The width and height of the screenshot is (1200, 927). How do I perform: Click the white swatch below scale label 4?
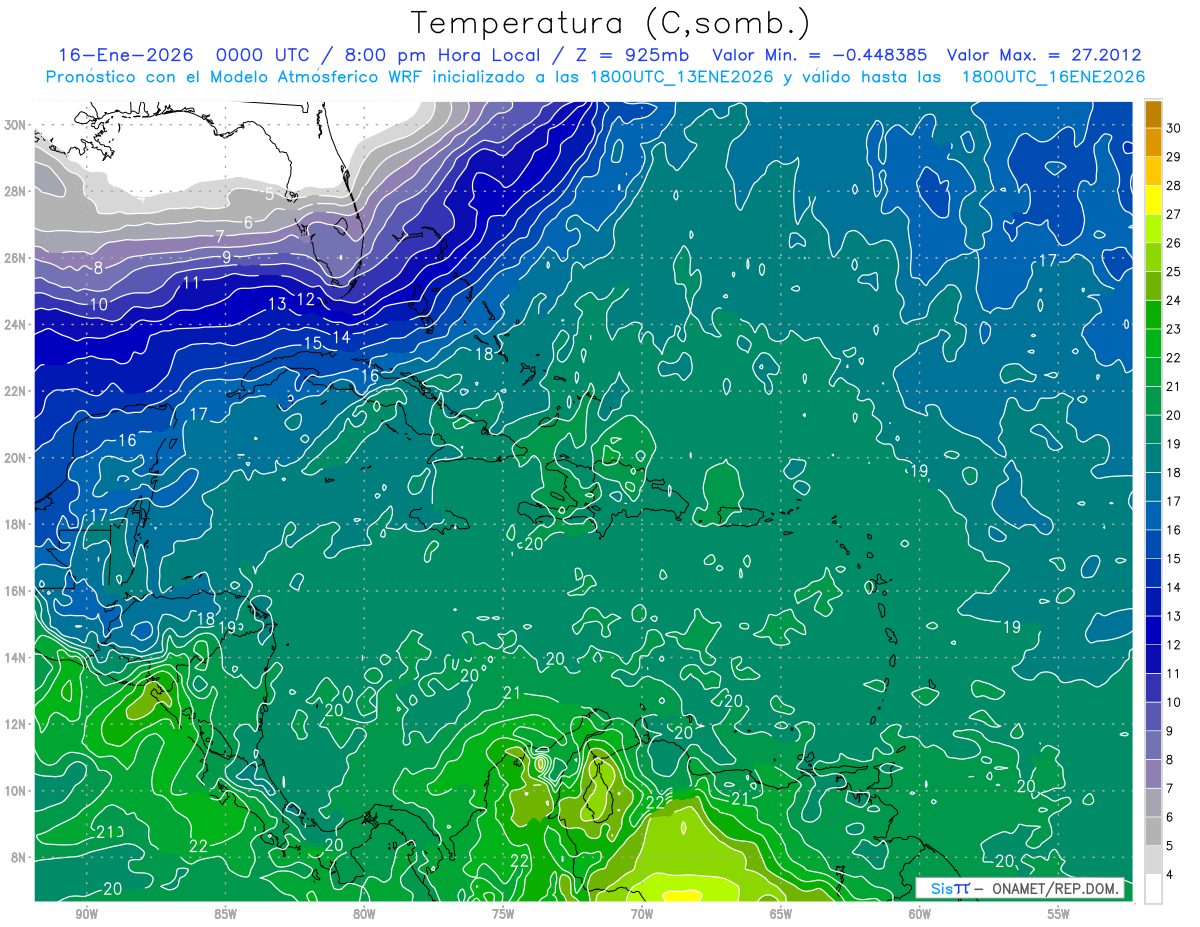(x=1154, y=889)
